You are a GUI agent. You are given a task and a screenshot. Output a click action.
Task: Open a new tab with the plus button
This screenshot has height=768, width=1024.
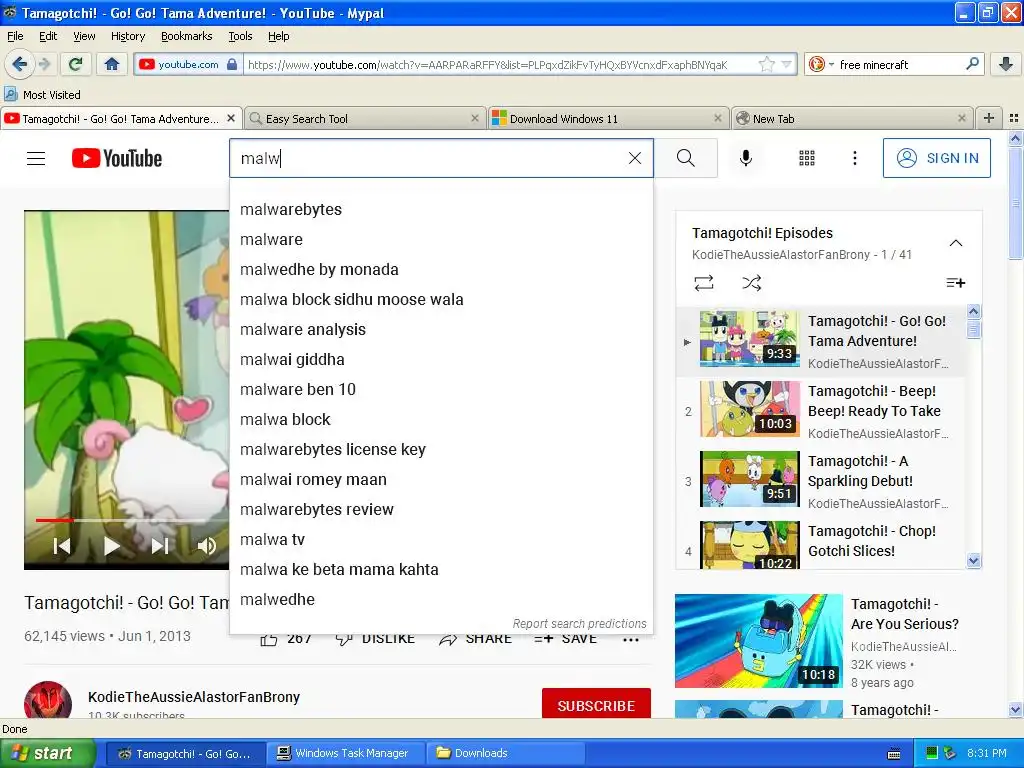click(x=989, y=118)
